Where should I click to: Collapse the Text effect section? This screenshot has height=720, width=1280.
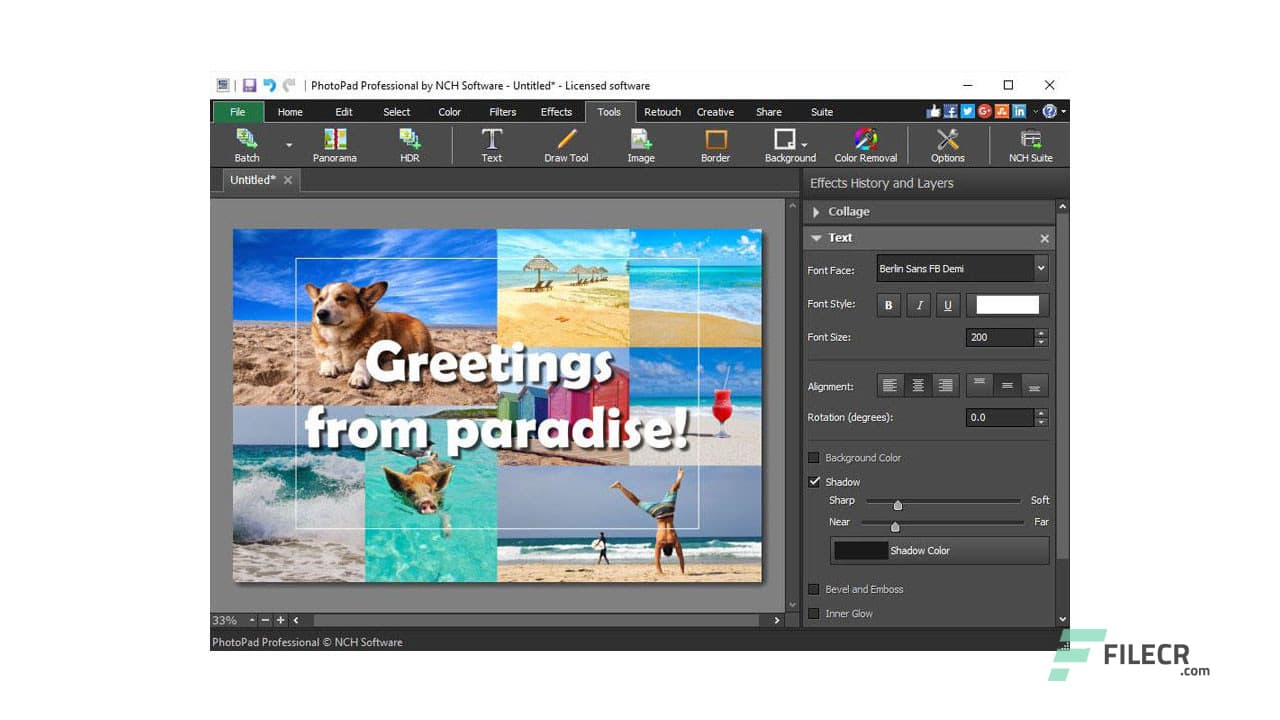click(817, 237)
